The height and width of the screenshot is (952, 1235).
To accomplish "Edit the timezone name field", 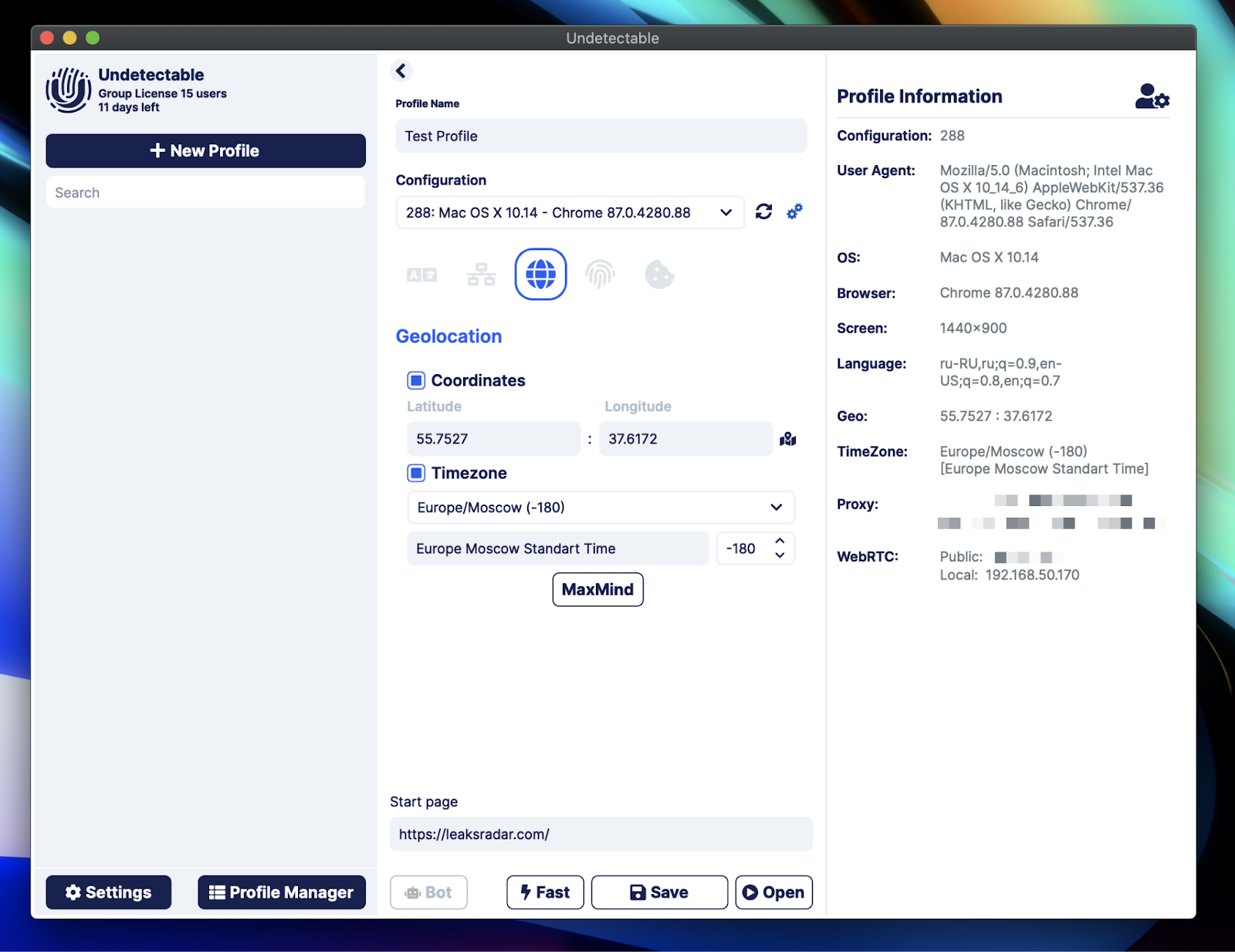I will tap(557, 549).
